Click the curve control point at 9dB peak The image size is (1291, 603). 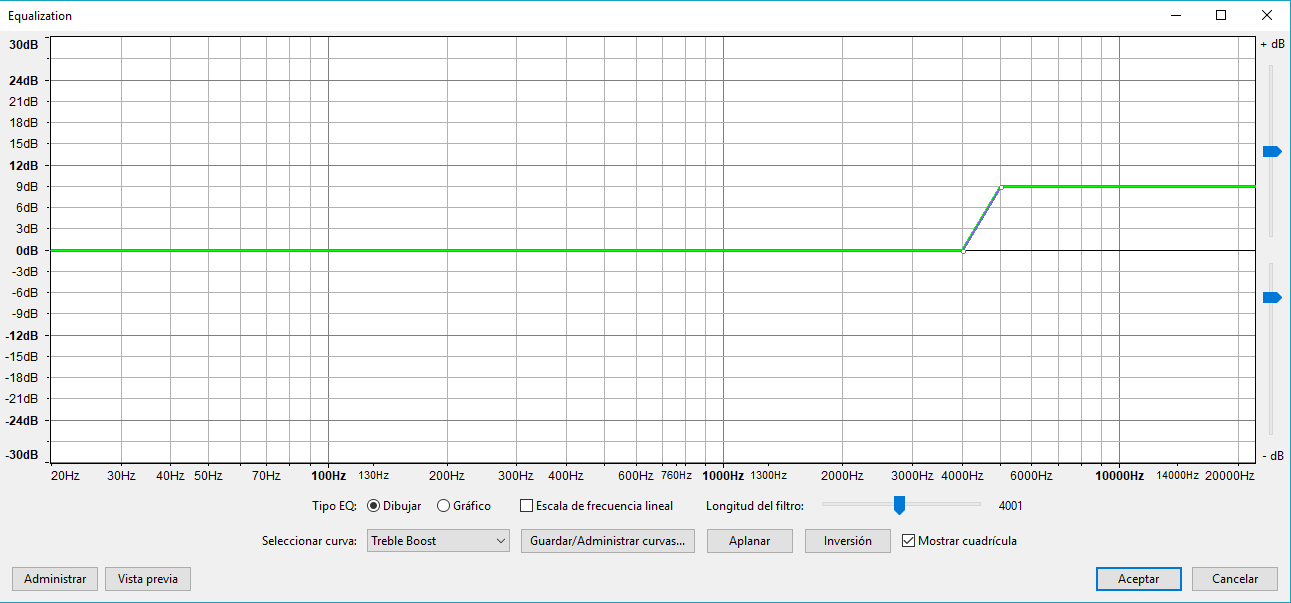pyautogui.click(x=1000, y=187)
